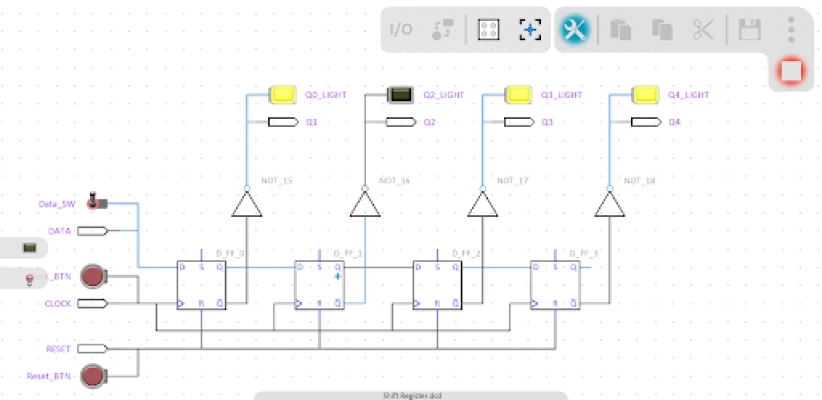Stop the simulation with red stop button
Image resolution: width=822 pixels, height=400 pixels.
click(791, 72)
